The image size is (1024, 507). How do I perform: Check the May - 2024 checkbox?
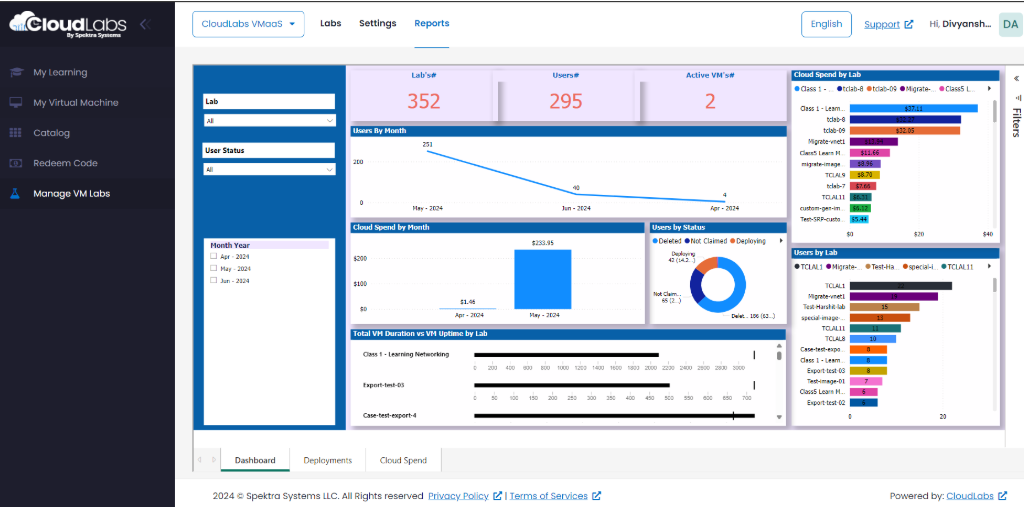click(214, 269)
